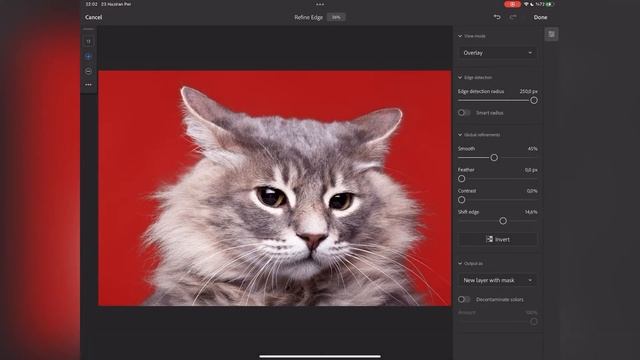Tap the home indicator bar at the bottom
The width and height of the screenshot is (640, 360).
coord(320,356)
